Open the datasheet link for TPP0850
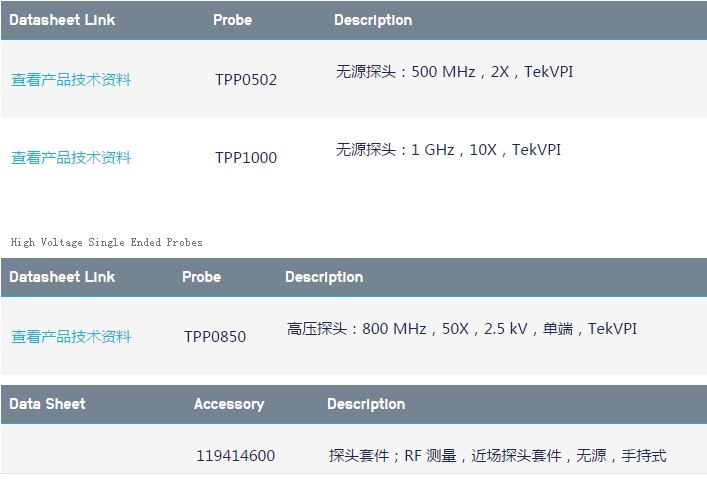Viewport: 707px width, 479px height. point(71,337)
